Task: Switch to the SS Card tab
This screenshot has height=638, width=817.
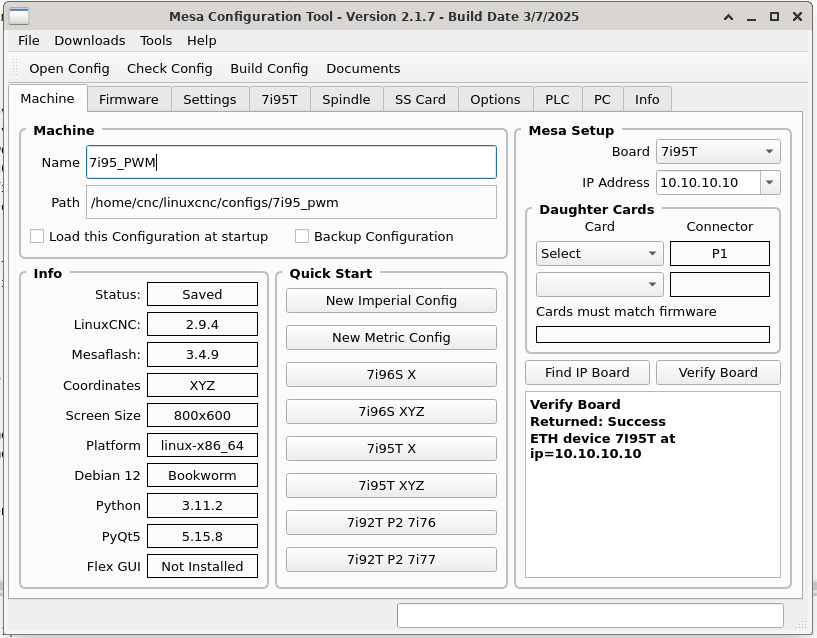Action: [x=420, y=100]
